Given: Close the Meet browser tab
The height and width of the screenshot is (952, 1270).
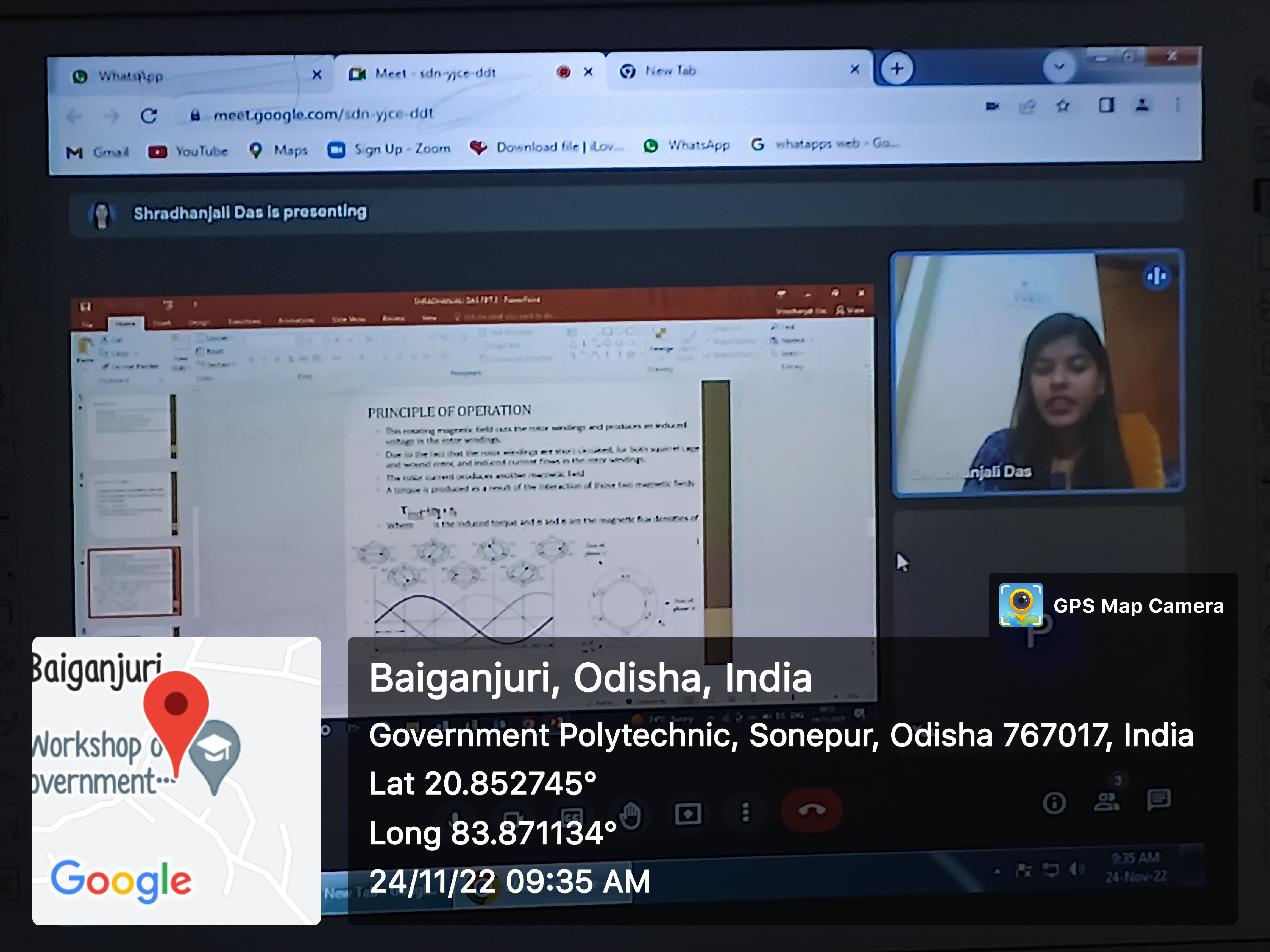Looking at the screenshot, I should point(588,72).
